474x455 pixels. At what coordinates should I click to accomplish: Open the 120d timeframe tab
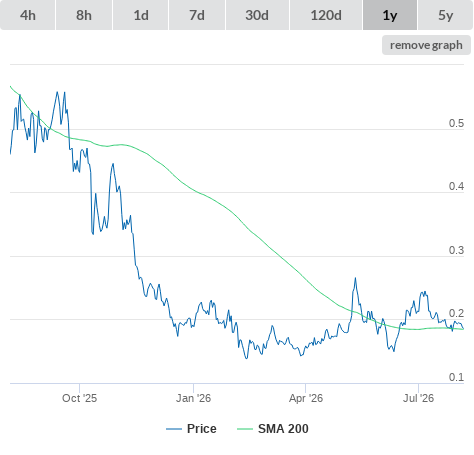pos(326,15)
